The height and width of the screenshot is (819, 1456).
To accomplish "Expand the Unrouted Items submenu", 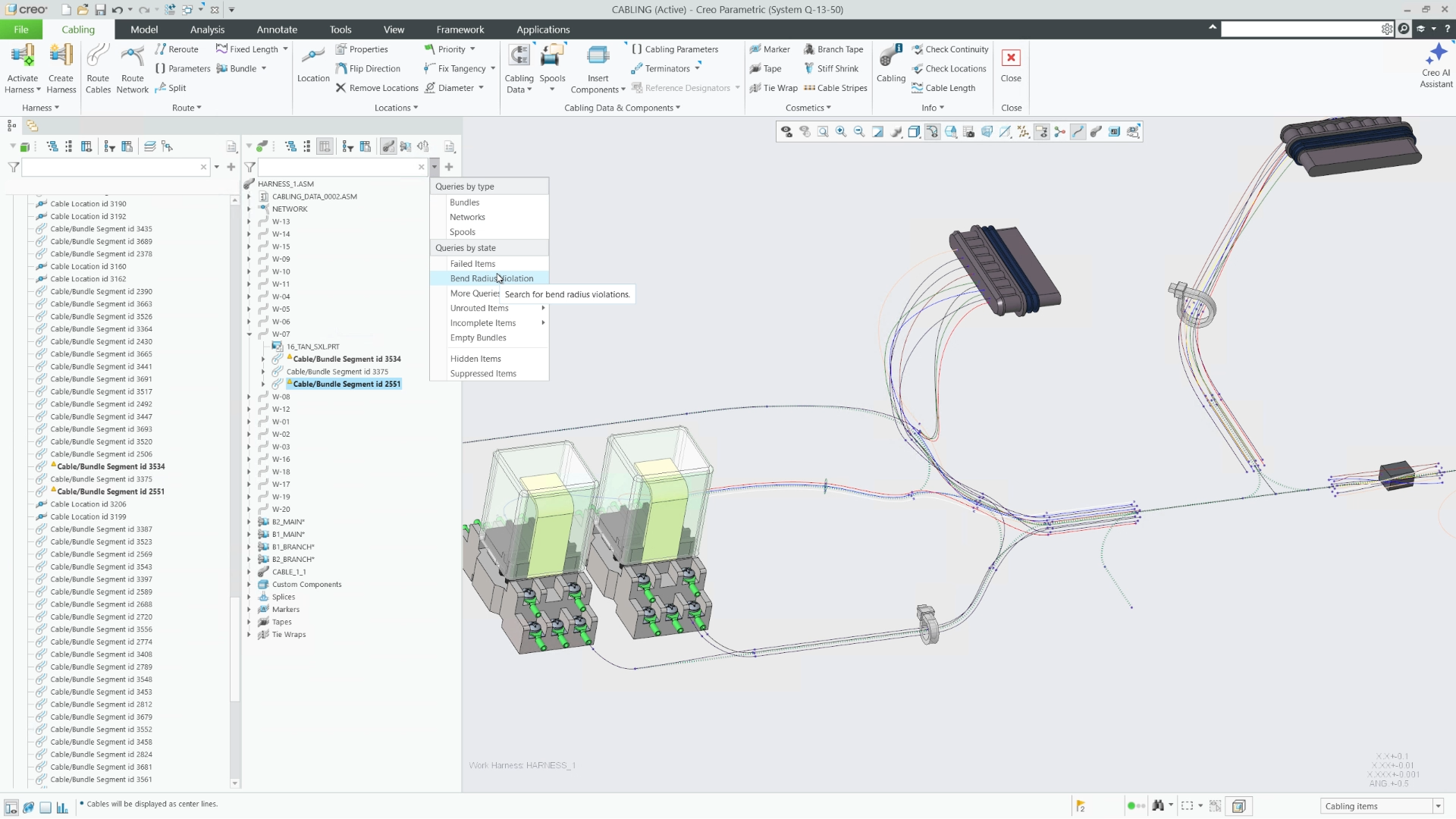I will [489, 308].
